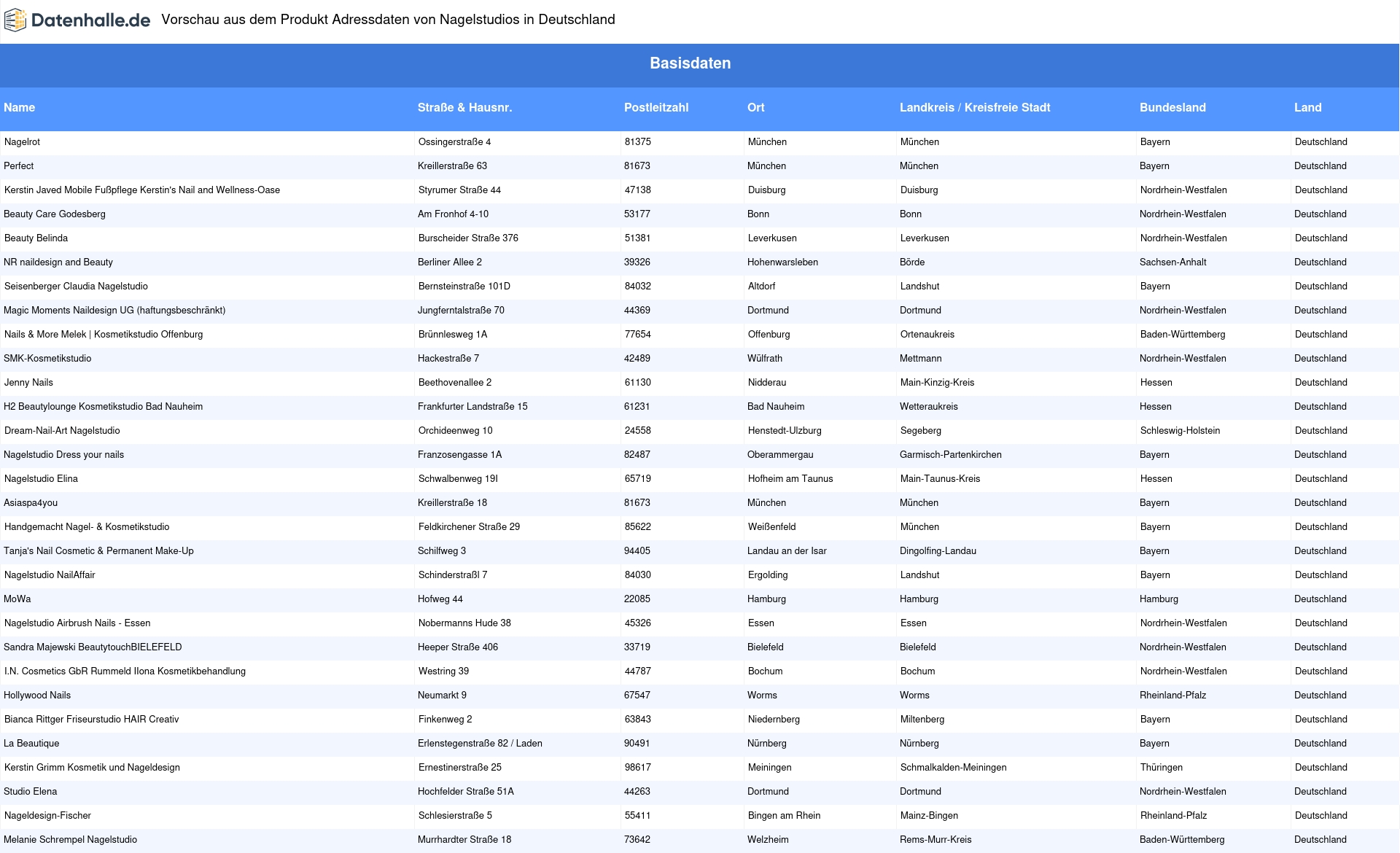Select the Nagelrot row name cell
This screenshot has height=853, width=1400.
pyautogui.click(x=23, y=142)
